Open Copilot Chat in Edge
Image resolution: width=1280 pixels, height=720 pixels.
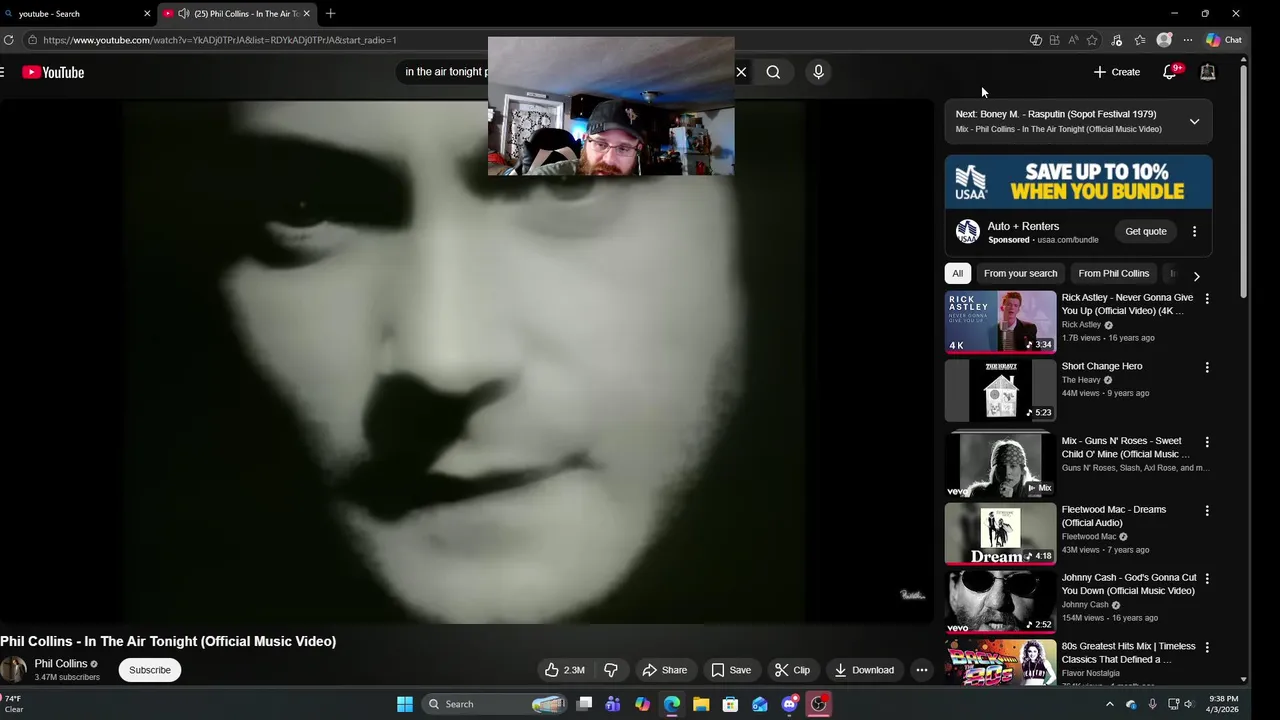[1224, 40]
